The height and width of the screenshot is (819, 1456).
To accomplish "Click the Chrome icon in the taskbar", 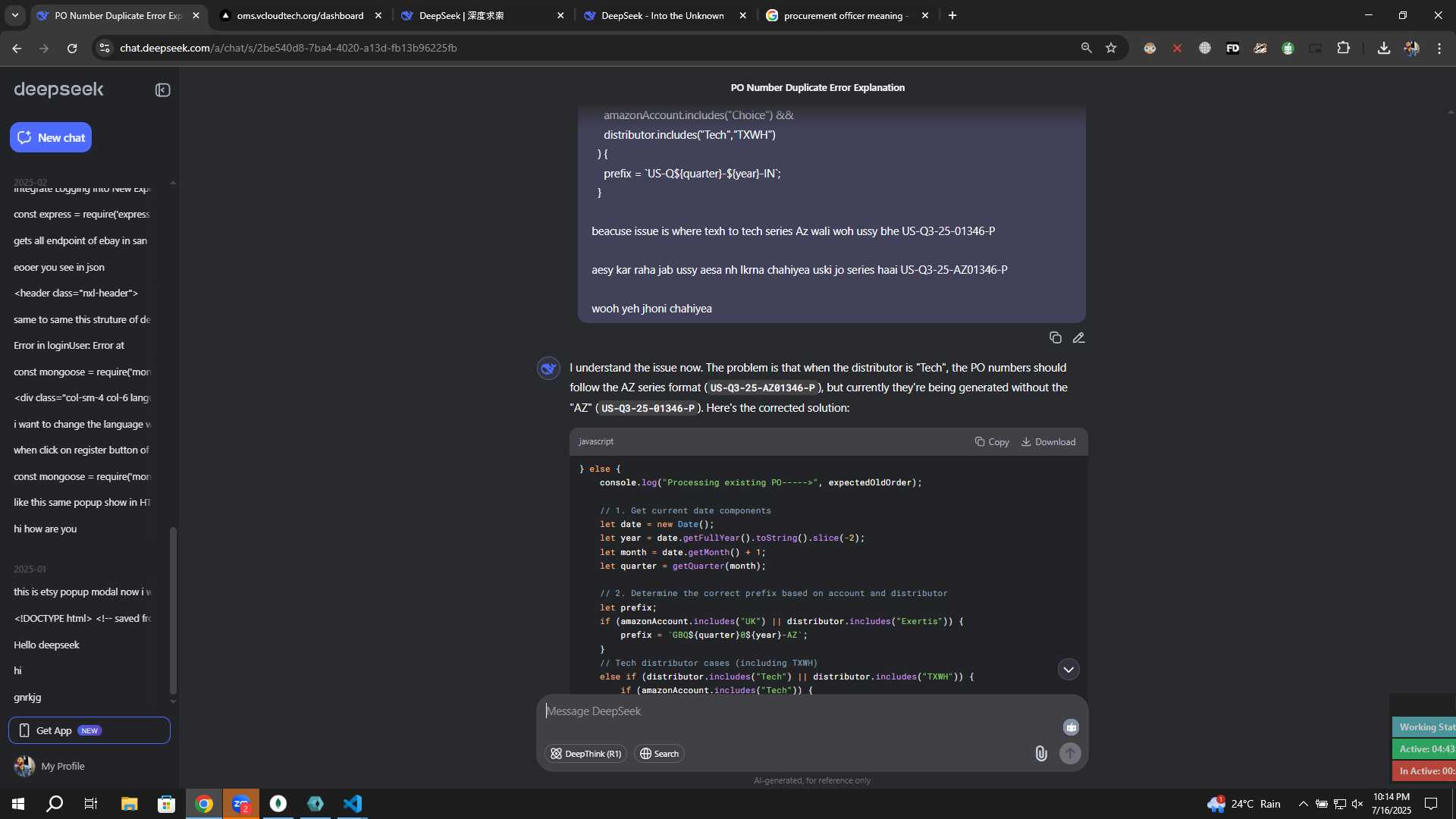I will pos(204,804).
